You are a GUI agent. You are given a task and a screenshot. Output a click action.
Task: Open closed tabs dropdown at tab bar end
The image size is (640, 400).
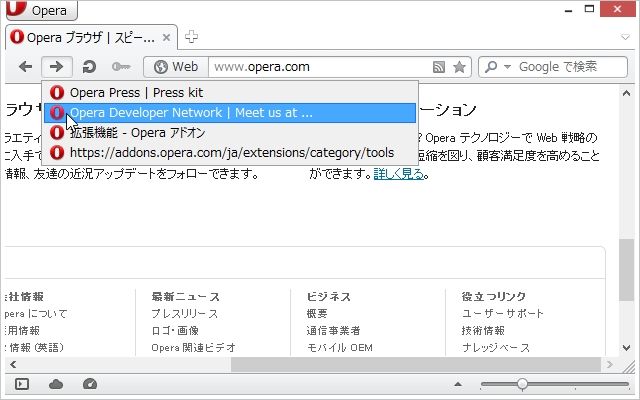(x=625, y=37)
